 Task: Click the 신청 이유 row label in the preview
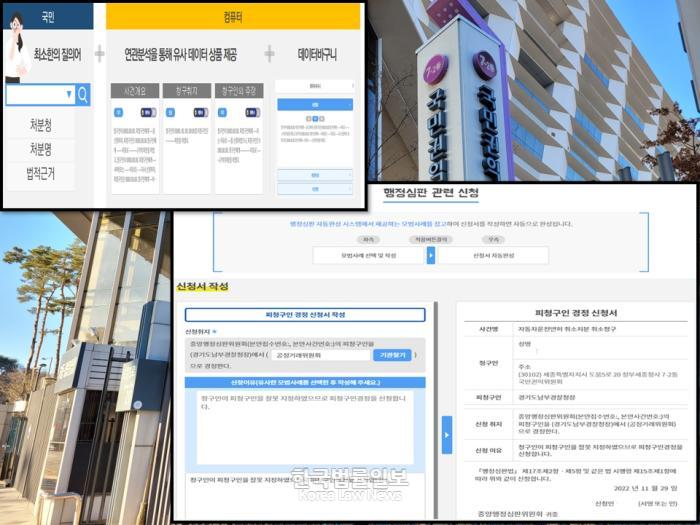(x=489, y=450)
